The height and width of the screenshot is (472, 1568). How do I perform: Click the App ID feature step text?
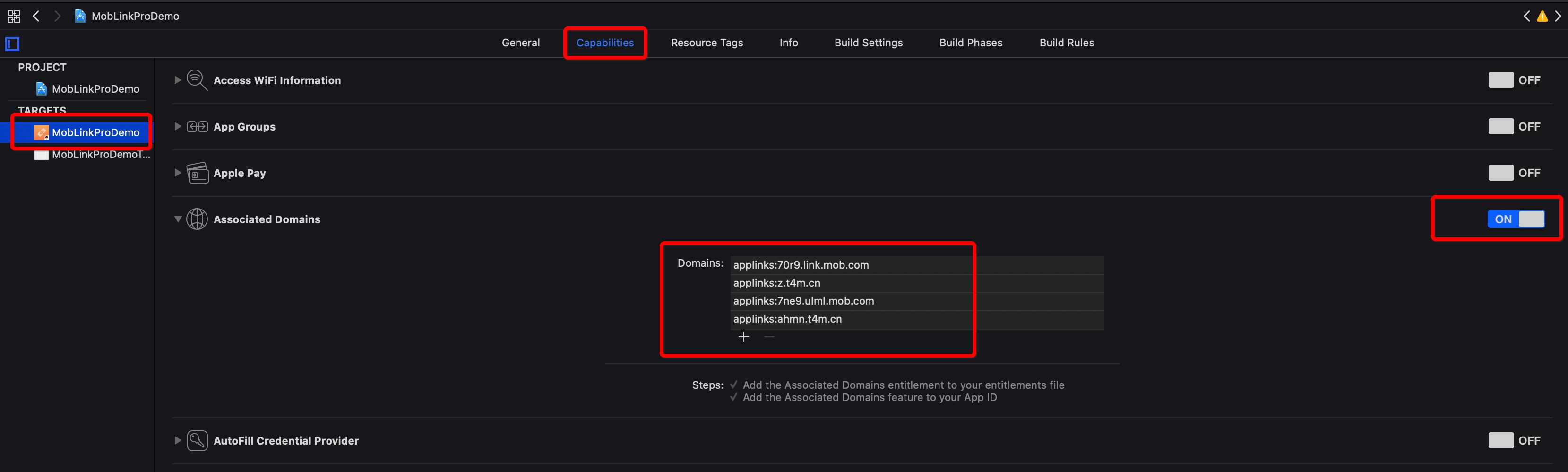tap(869, 397)
